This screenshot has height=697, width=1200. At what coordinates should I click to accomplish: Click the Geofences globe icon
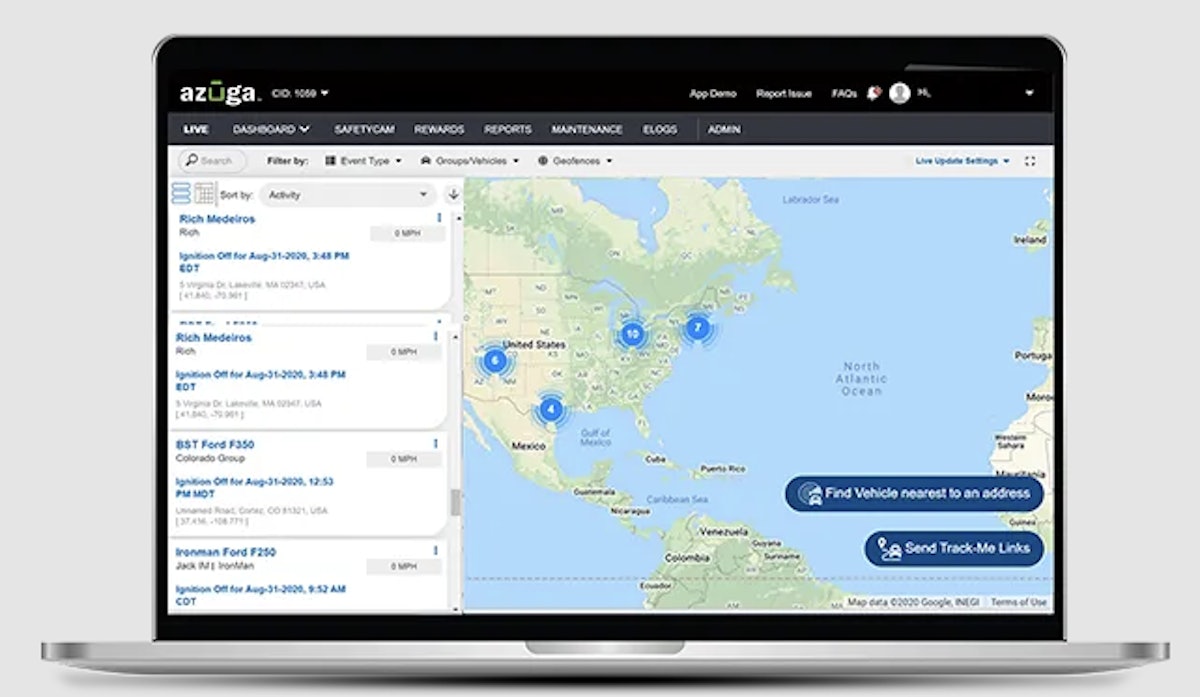point(542,160)
